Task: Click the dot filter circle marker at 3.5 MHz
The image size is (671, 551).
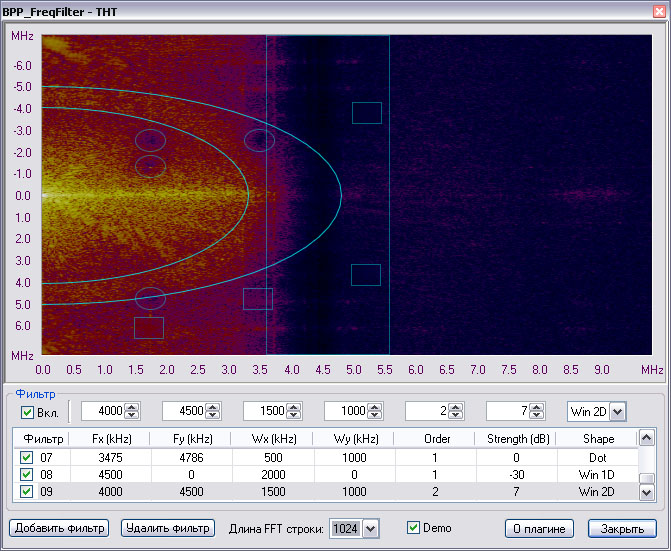Action: coord(259,140)
